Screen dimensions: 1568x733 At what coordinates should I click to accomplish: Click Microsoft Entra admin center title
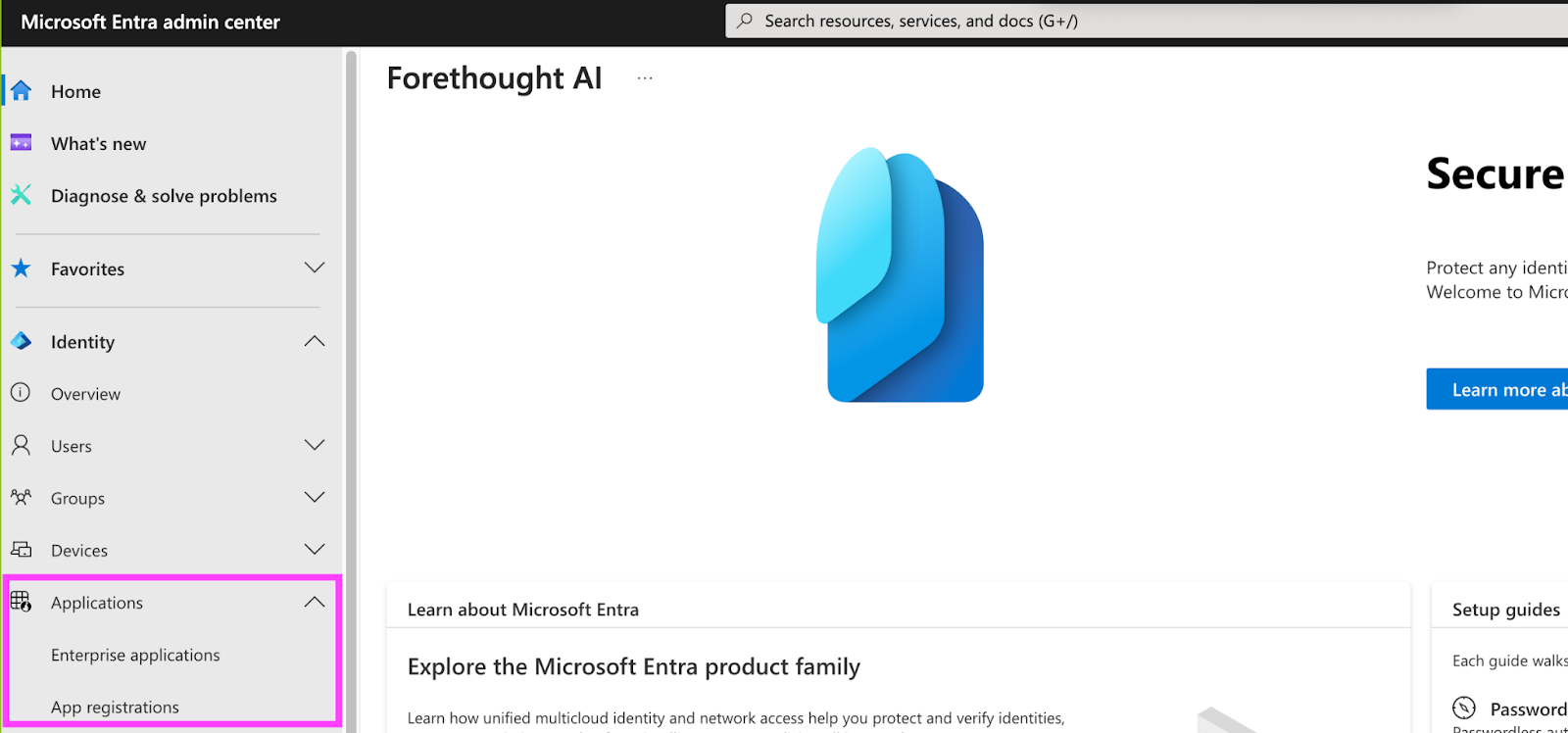pos(150,22)
